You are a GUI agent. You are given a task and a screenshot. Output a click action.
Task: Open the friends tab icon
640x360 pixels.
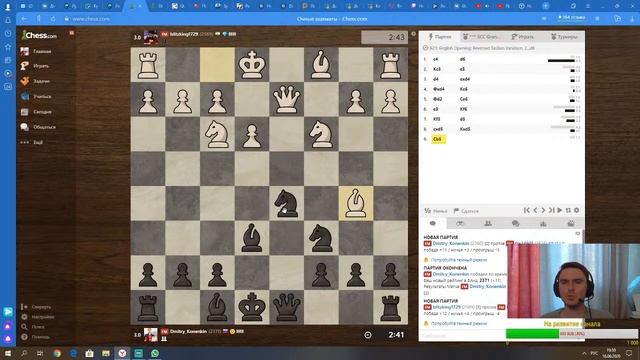tap(488, 223)
